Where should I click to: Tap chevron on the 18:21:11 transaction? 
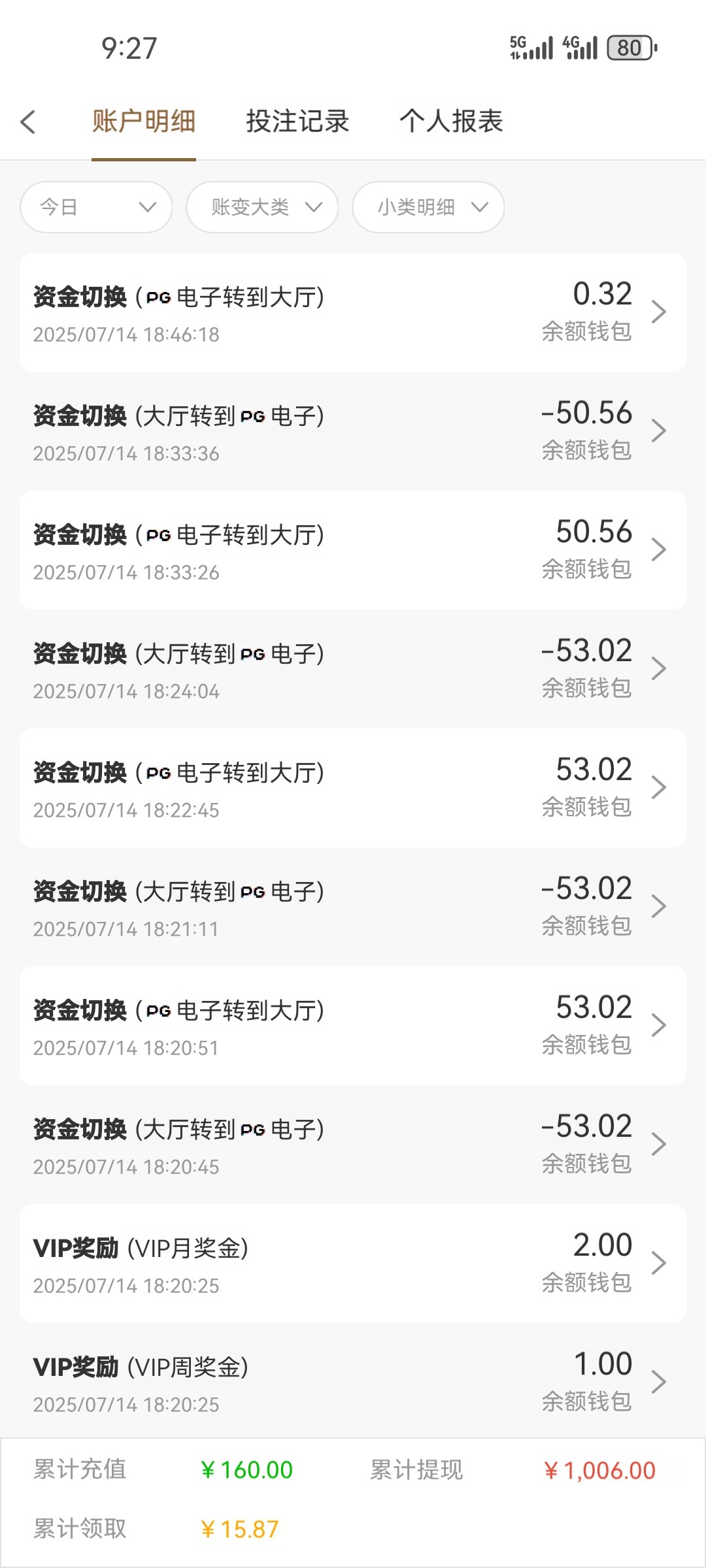(x=658, y=907)
